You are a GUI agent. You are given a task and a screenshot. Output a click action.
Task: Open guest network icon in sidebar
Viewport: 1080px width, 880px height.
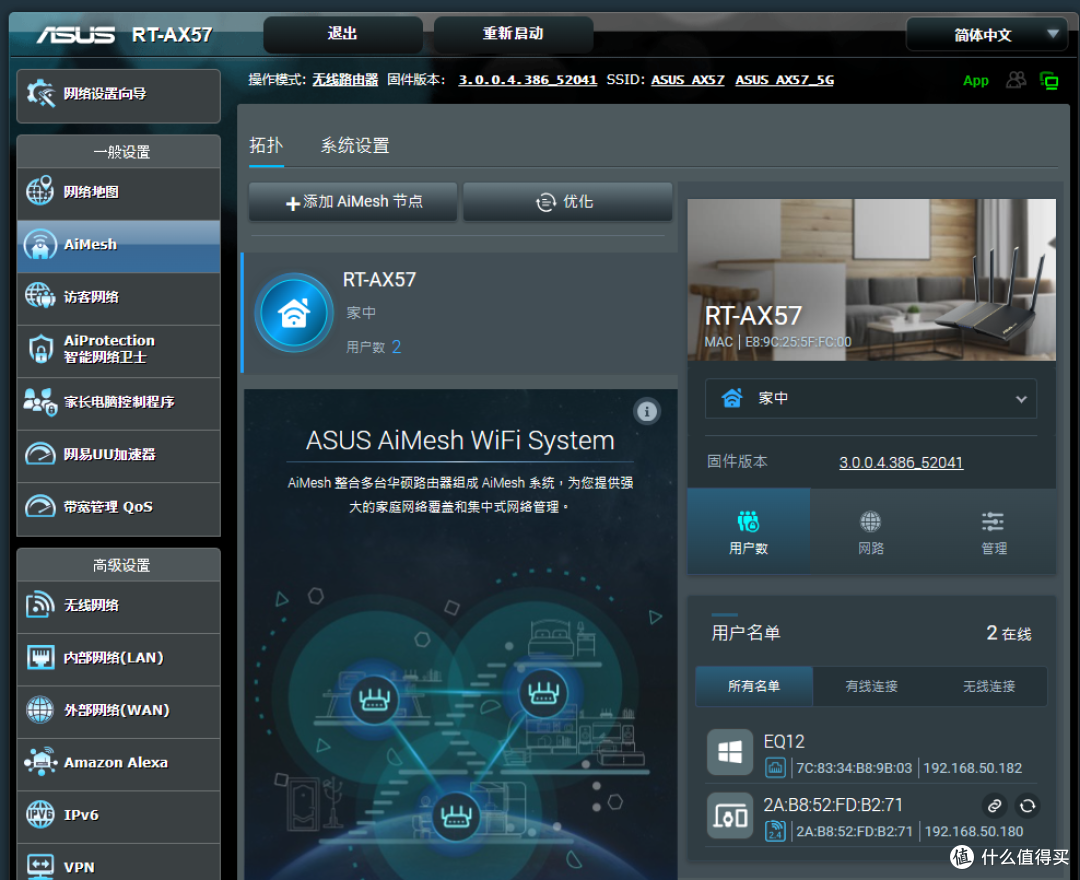coord(40,296)
